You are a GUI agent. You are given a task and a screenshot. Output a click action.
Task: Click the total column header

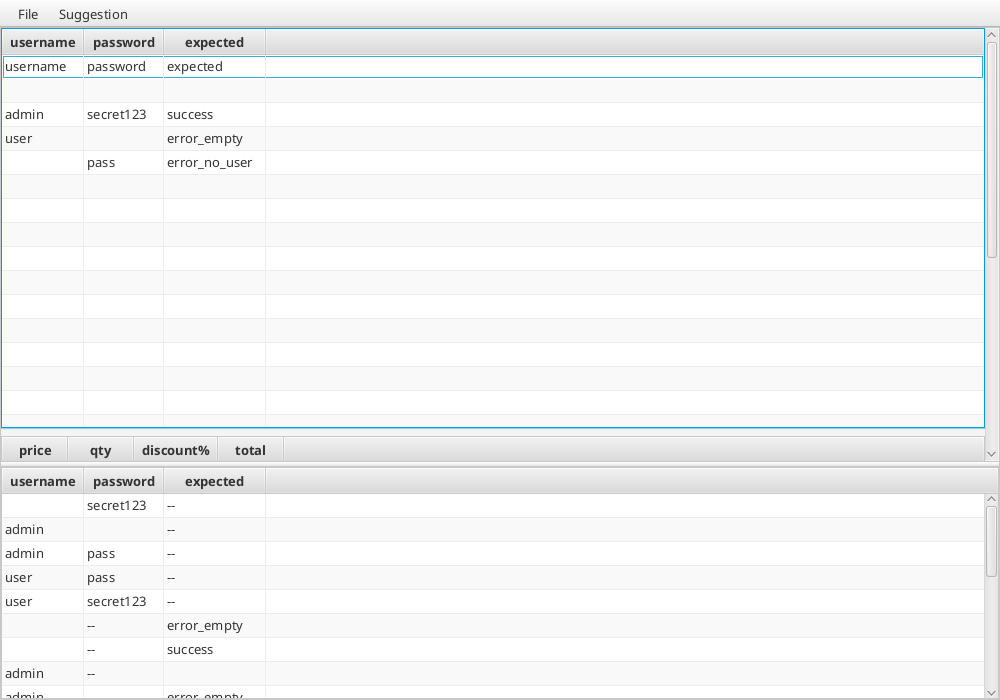(250, 450)
